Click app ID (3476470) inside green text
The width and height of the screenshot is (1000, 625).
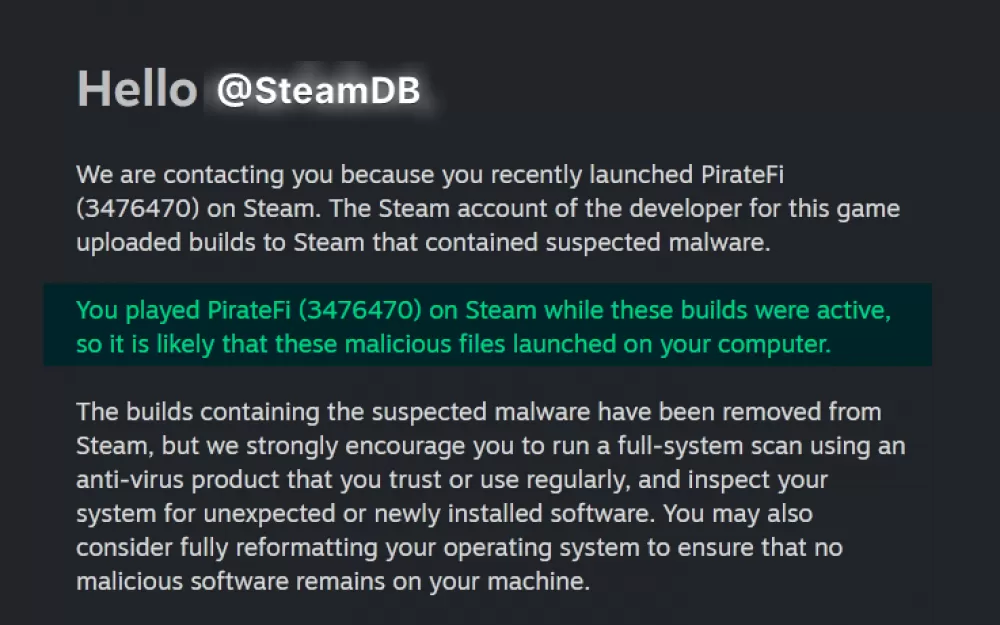coord(360,310)
